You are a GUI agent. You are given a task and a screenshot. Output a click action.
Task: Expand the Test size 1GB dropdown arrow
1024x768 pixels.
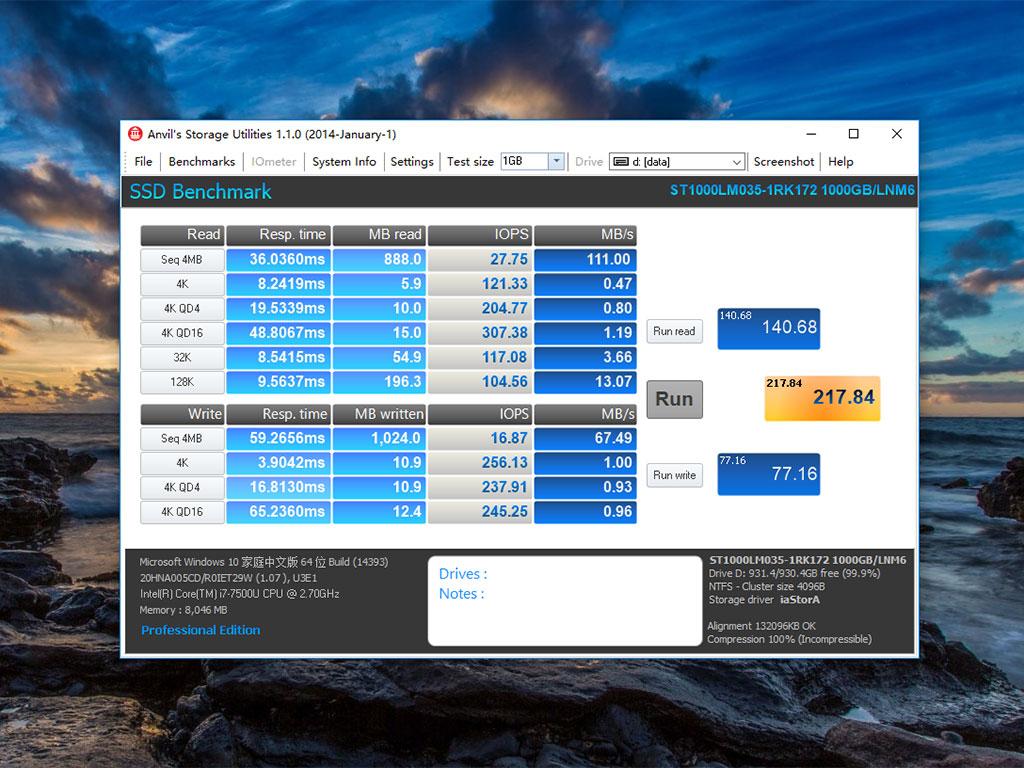tap(556, 161)
